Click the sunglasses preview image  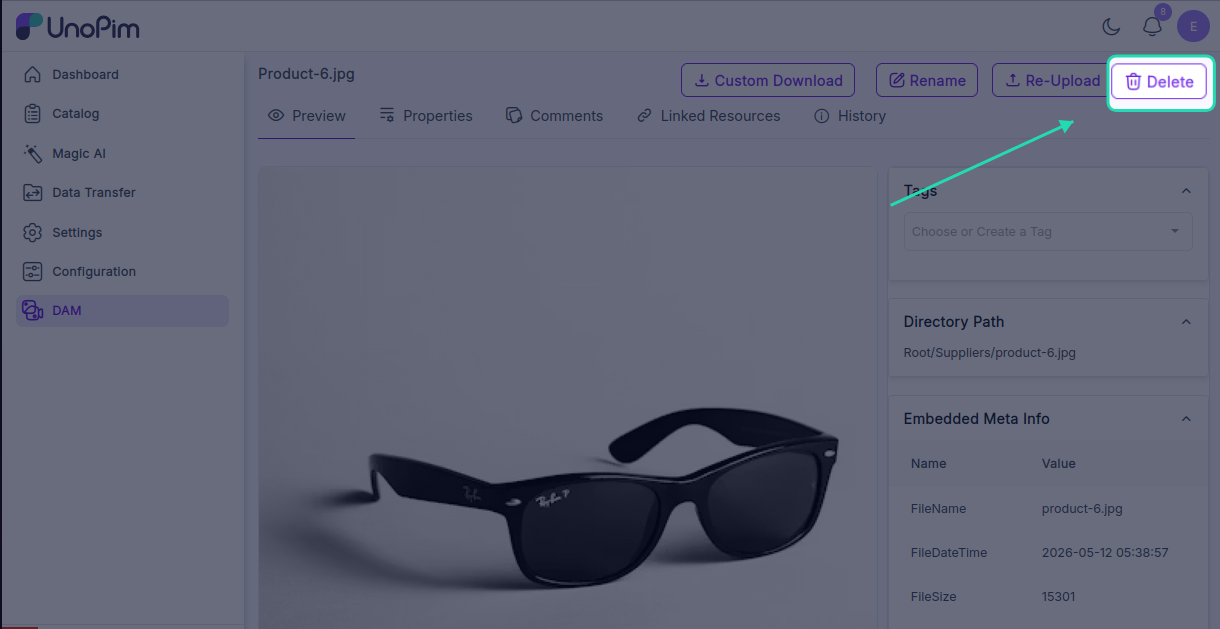coord(567,397)
